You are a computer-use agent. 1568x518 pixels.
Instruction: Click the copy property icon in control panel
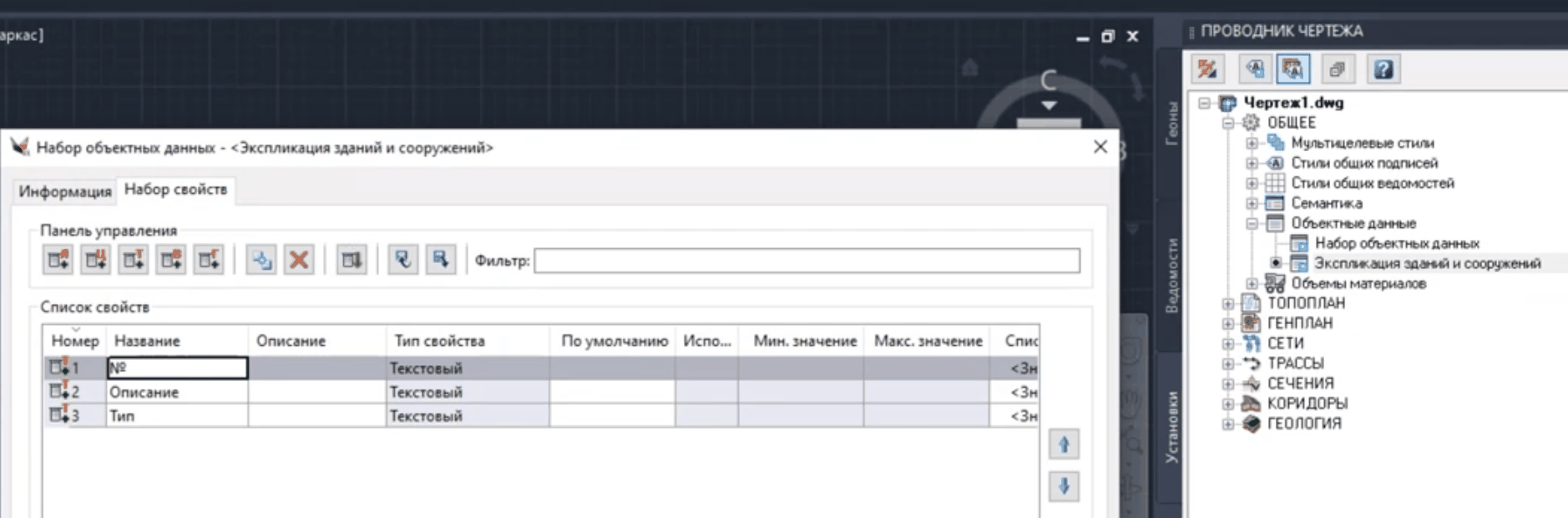coord(261,261)
